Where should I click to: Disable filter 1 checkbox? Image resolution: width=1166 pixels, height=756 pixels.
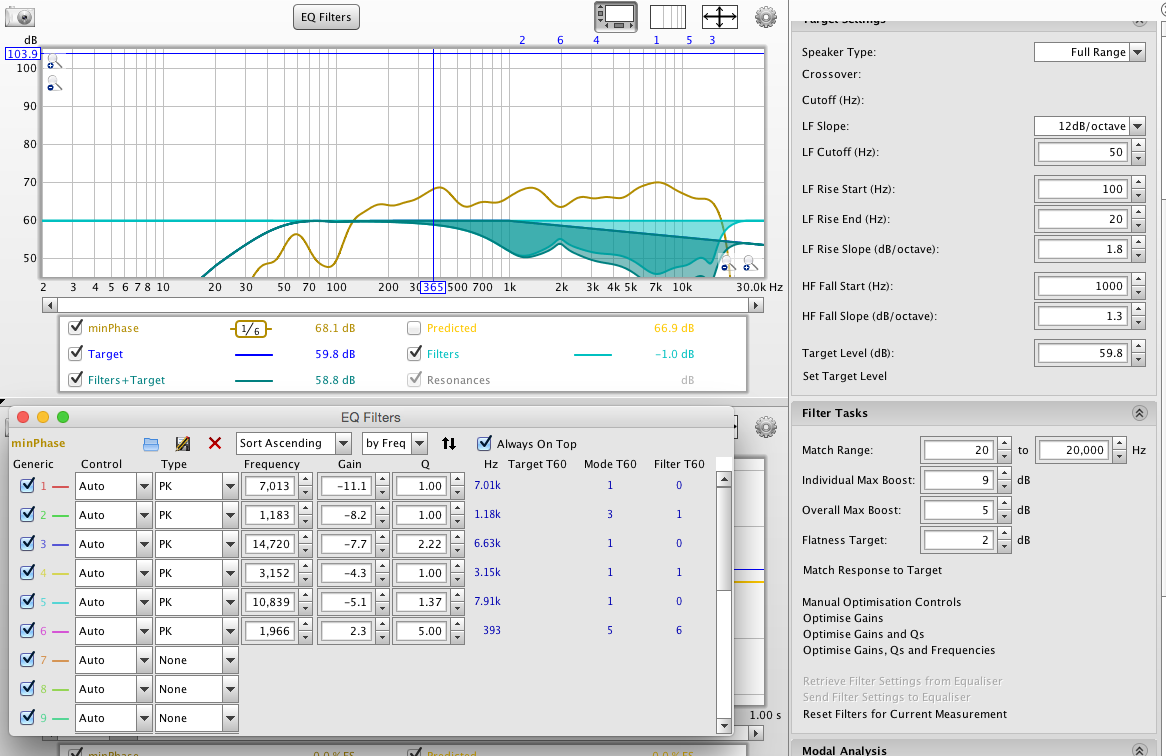28,485
